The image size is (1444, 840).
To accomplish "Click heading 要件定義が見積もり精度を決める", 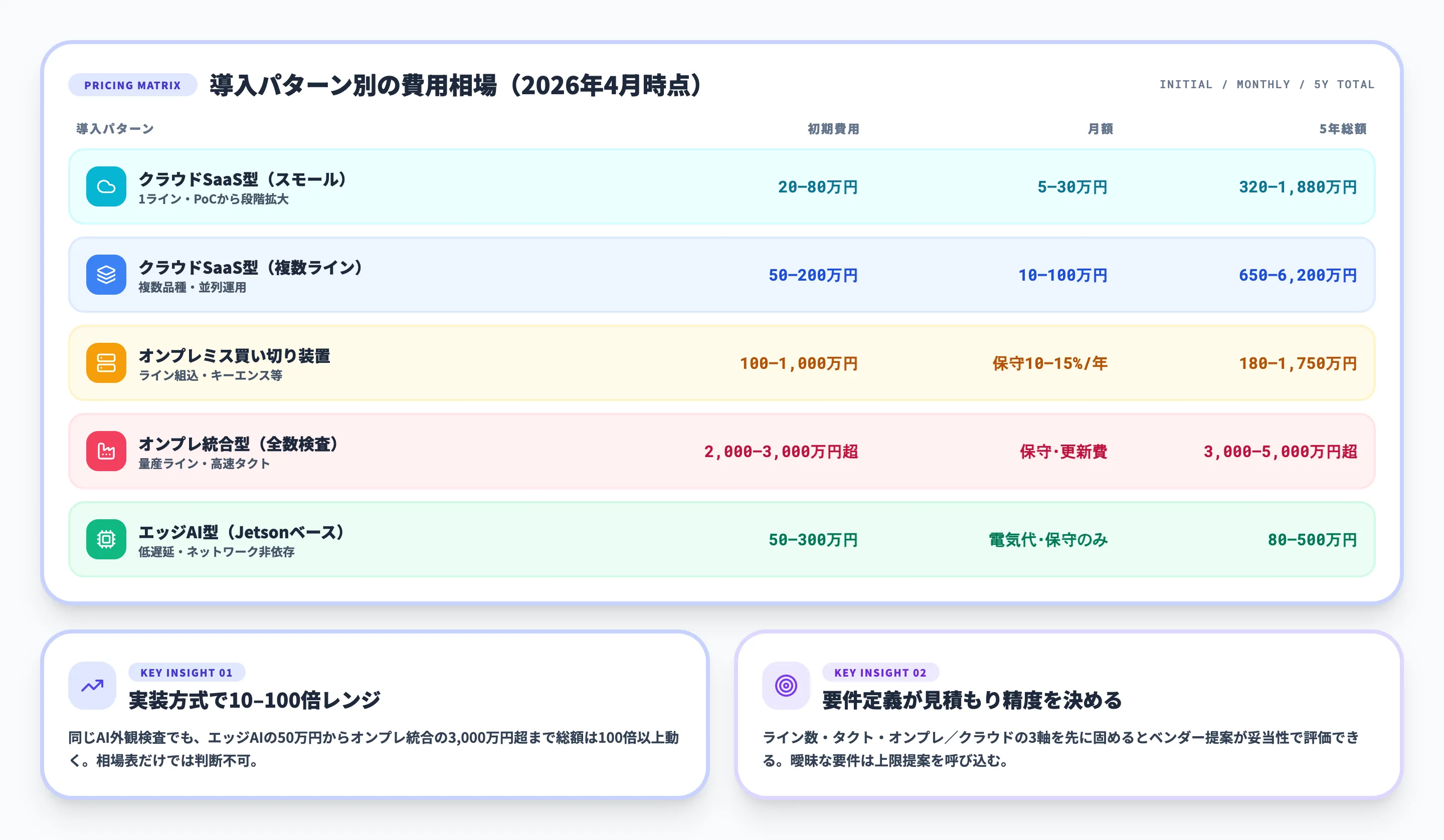I will point(972,700).
